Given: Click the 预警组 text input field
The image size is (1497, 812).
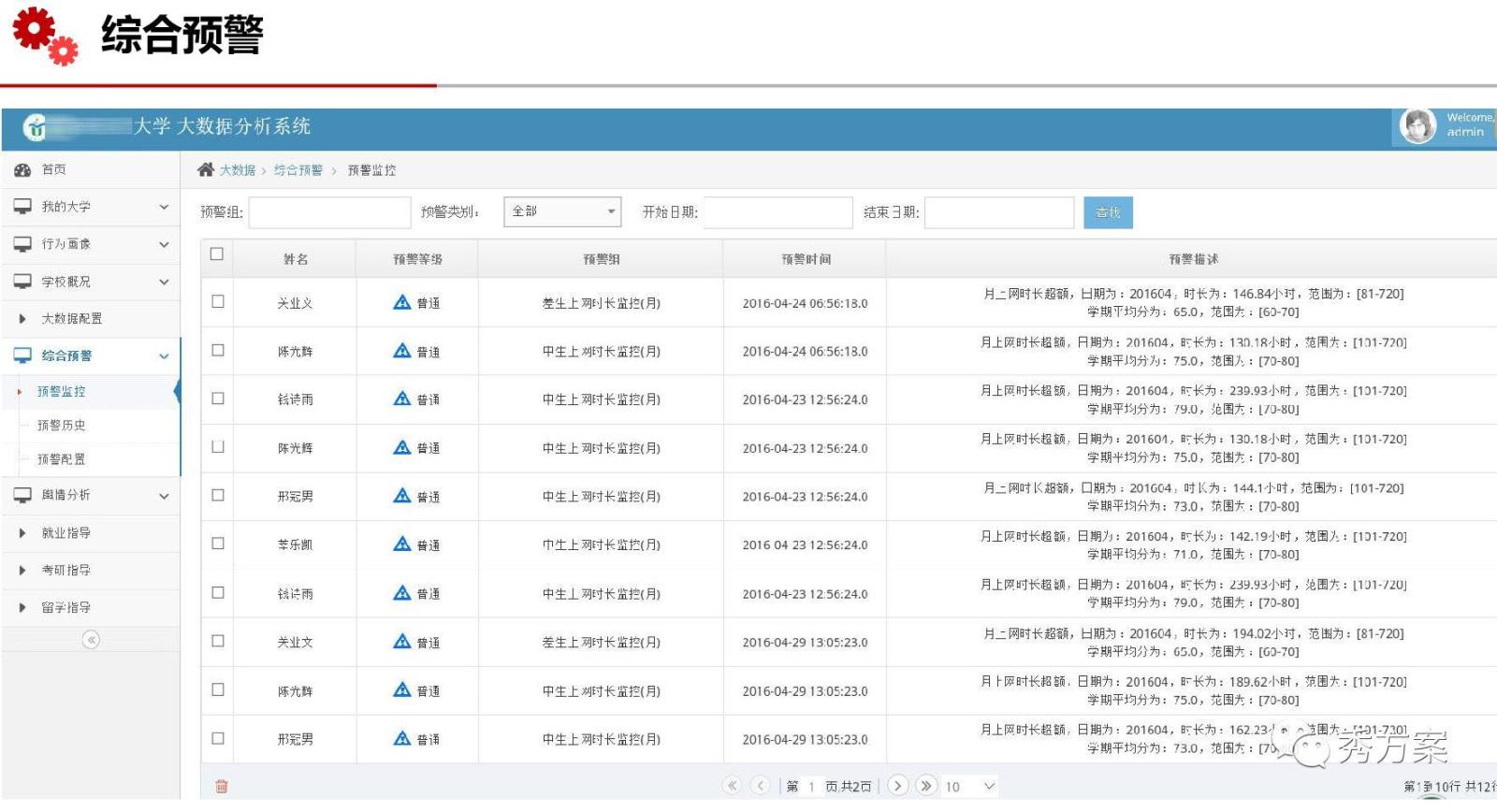Looking at the screenshot, I should pyautogui.click(x=329, y=212).
